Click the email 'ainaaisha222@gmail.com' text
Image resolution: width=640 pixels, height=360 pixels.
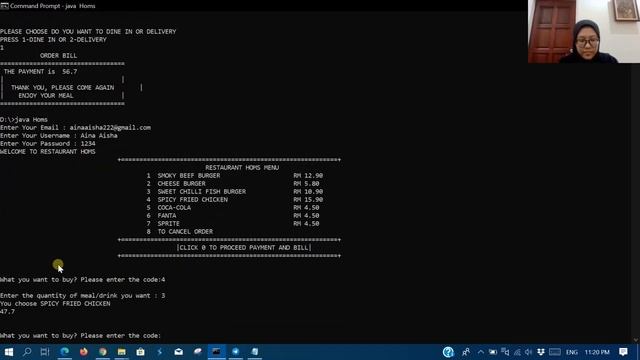click(x=110, y=128)
